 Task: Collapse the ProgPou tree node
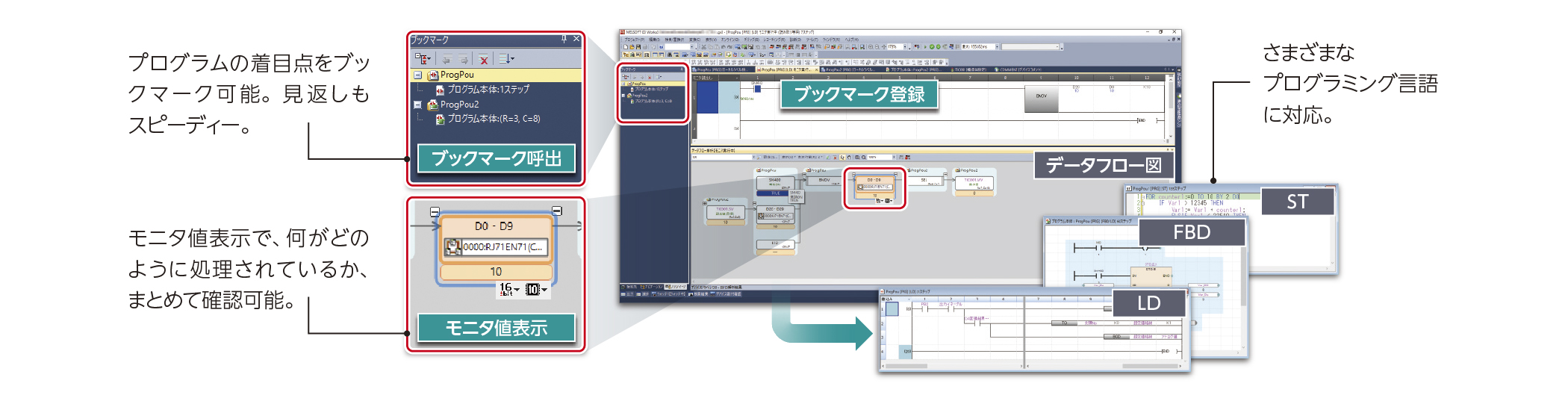coord(418,75)
